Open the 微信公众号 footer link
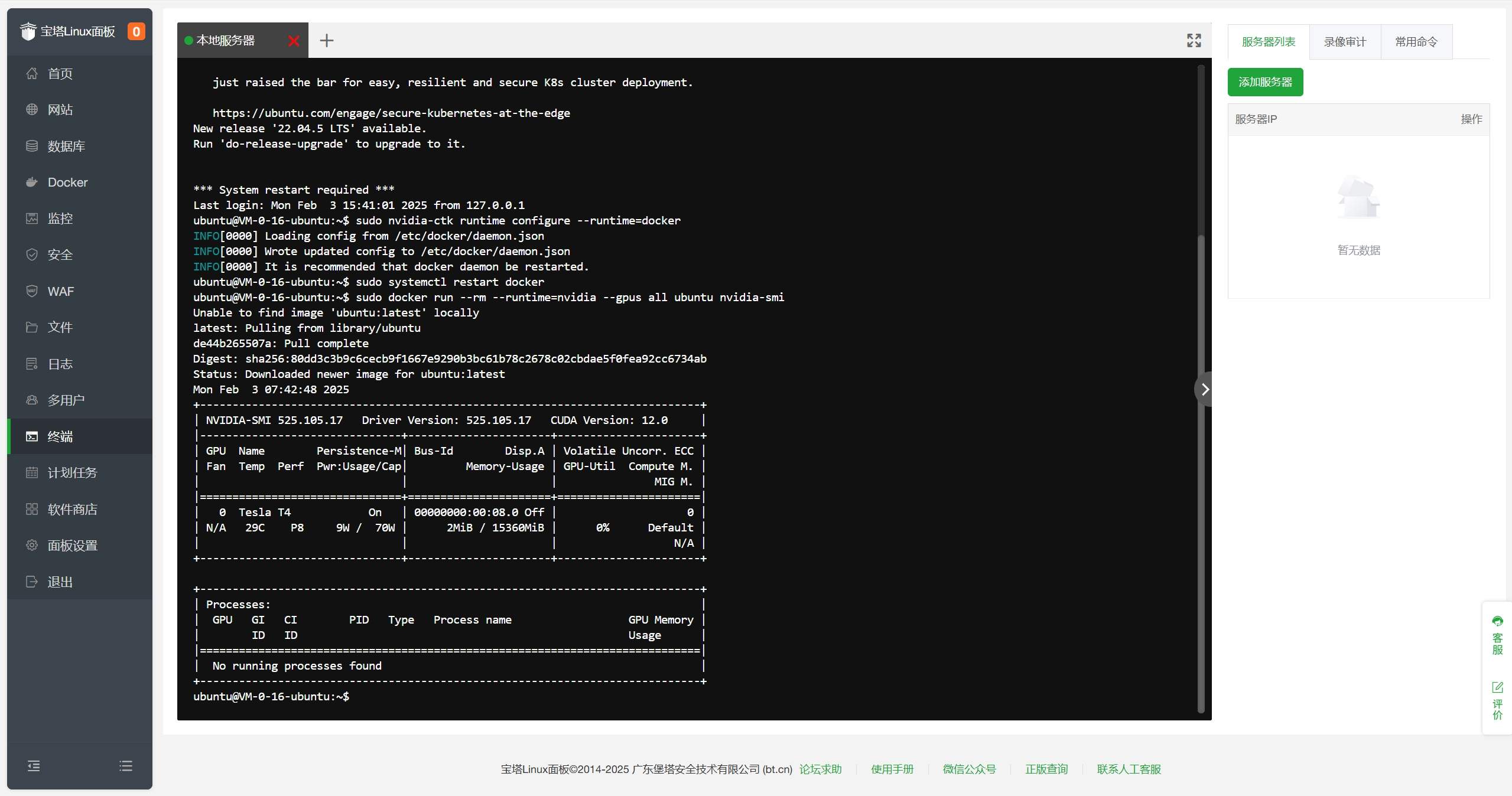 tap(969, 769)
